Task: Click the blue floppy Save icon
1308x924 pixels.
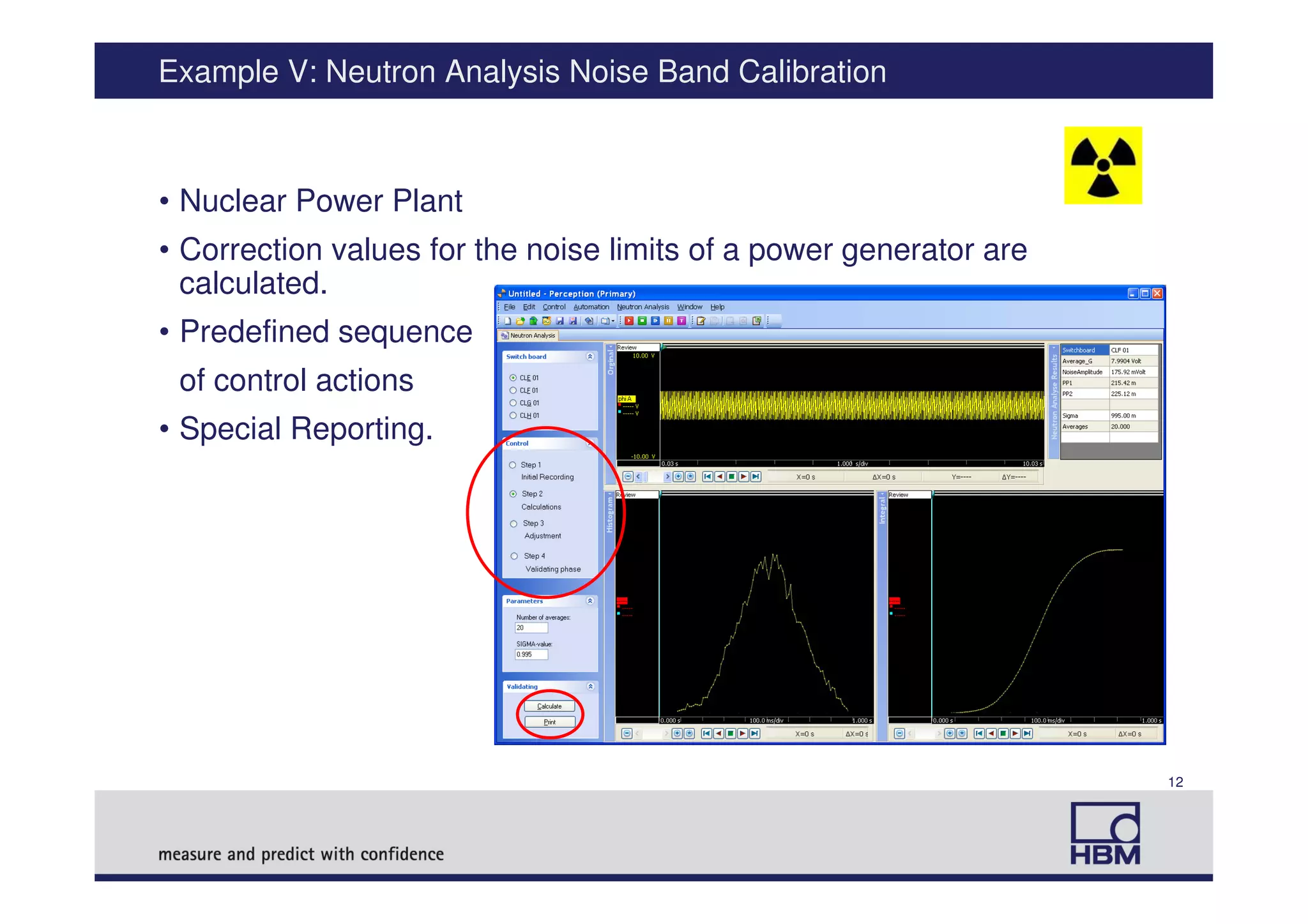Action: click(x=560, y=321)
